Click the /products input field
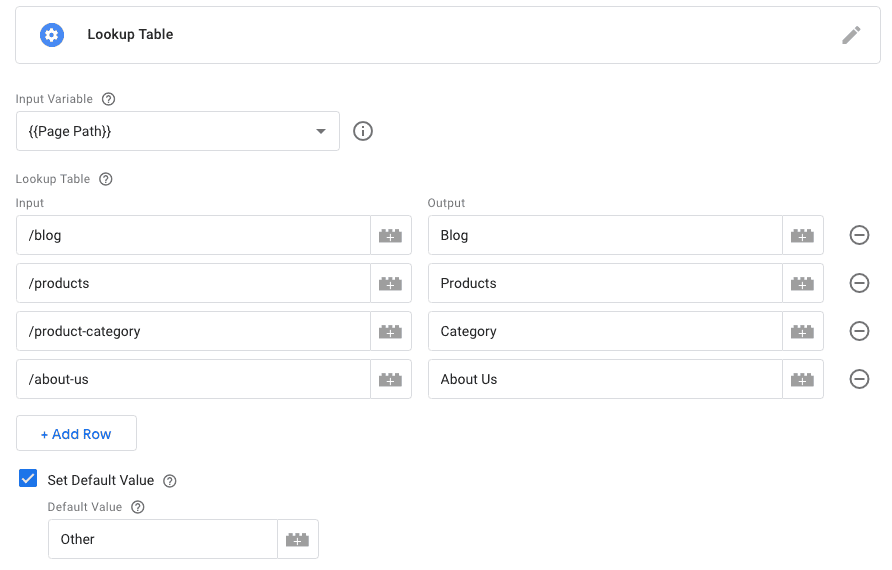This screenshot has height=570, width=892. 193,283
